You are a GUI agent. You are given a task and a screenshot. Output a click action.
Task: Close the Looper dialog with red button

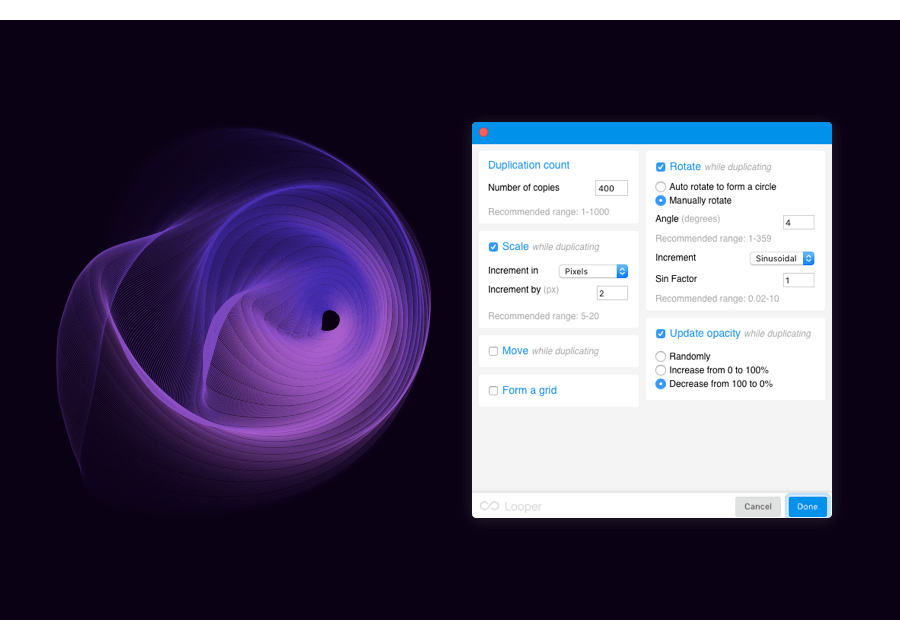[x=484, y=132]
